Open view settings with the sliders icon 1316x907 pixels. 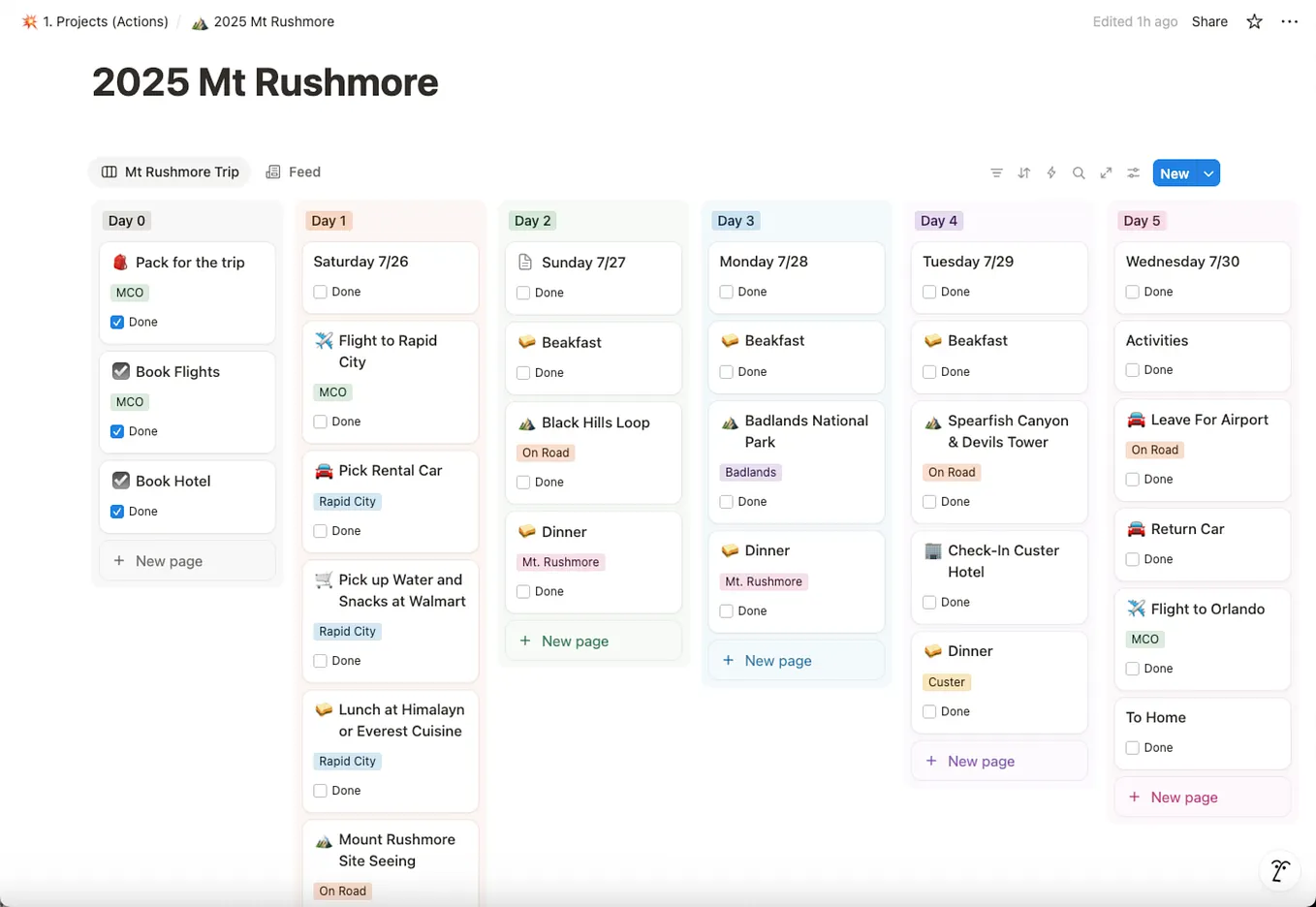[x=1133, y=172]
